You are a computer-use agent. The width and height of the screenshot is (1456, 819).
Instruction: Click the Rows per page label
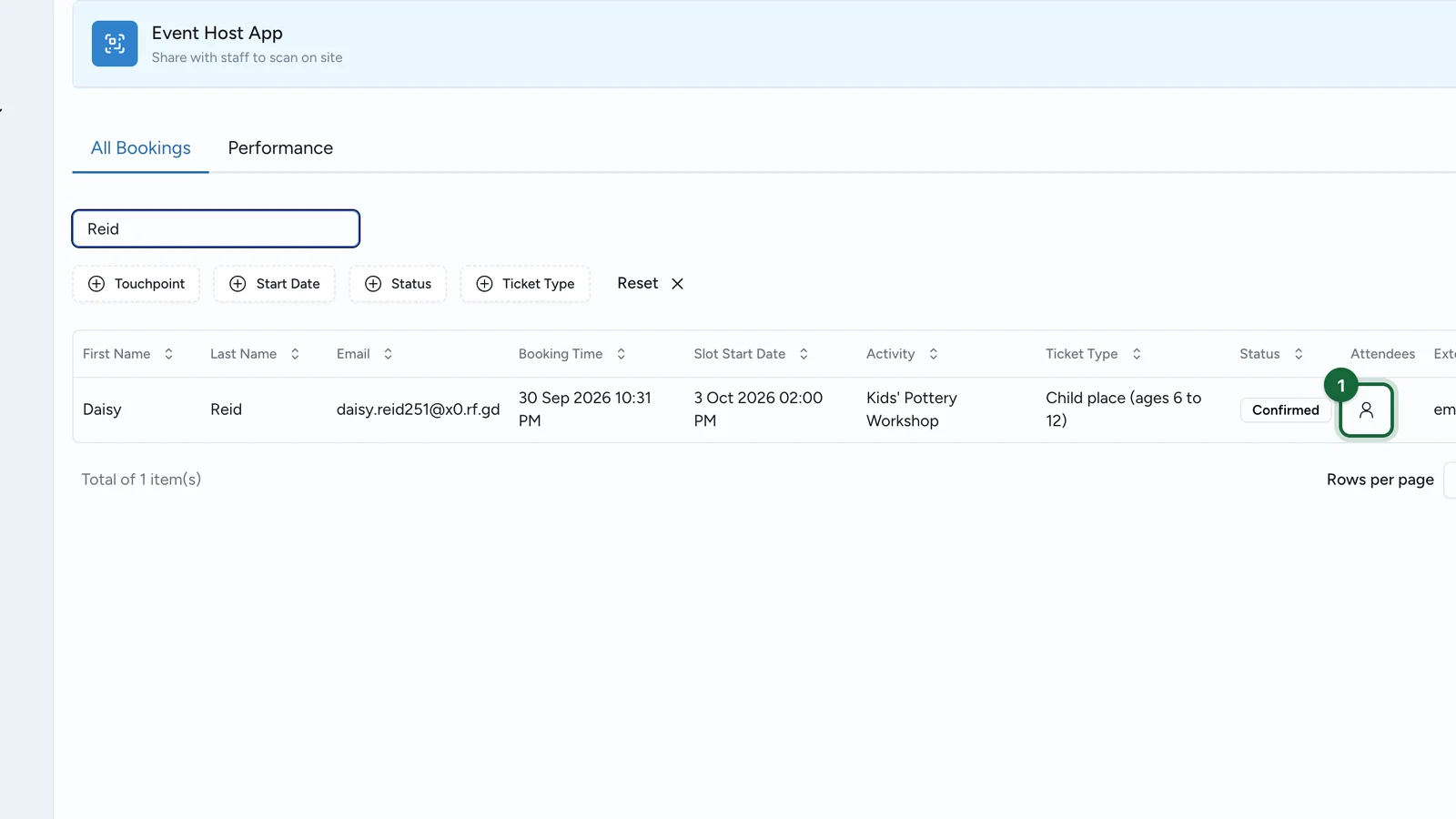1380,480
